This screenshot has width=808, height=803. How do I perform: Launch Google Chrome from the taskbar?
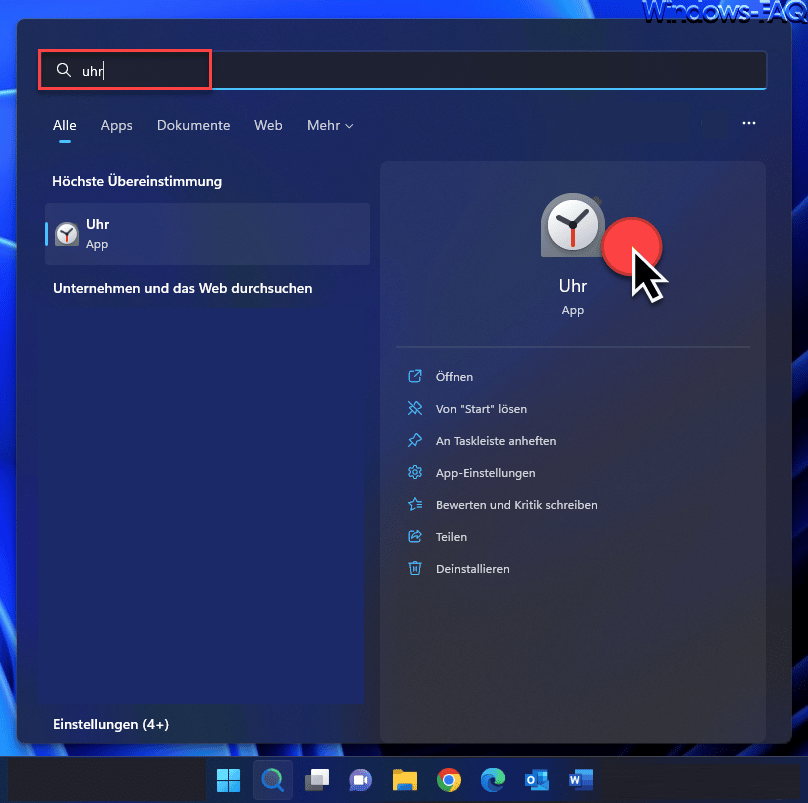point(449,780)
